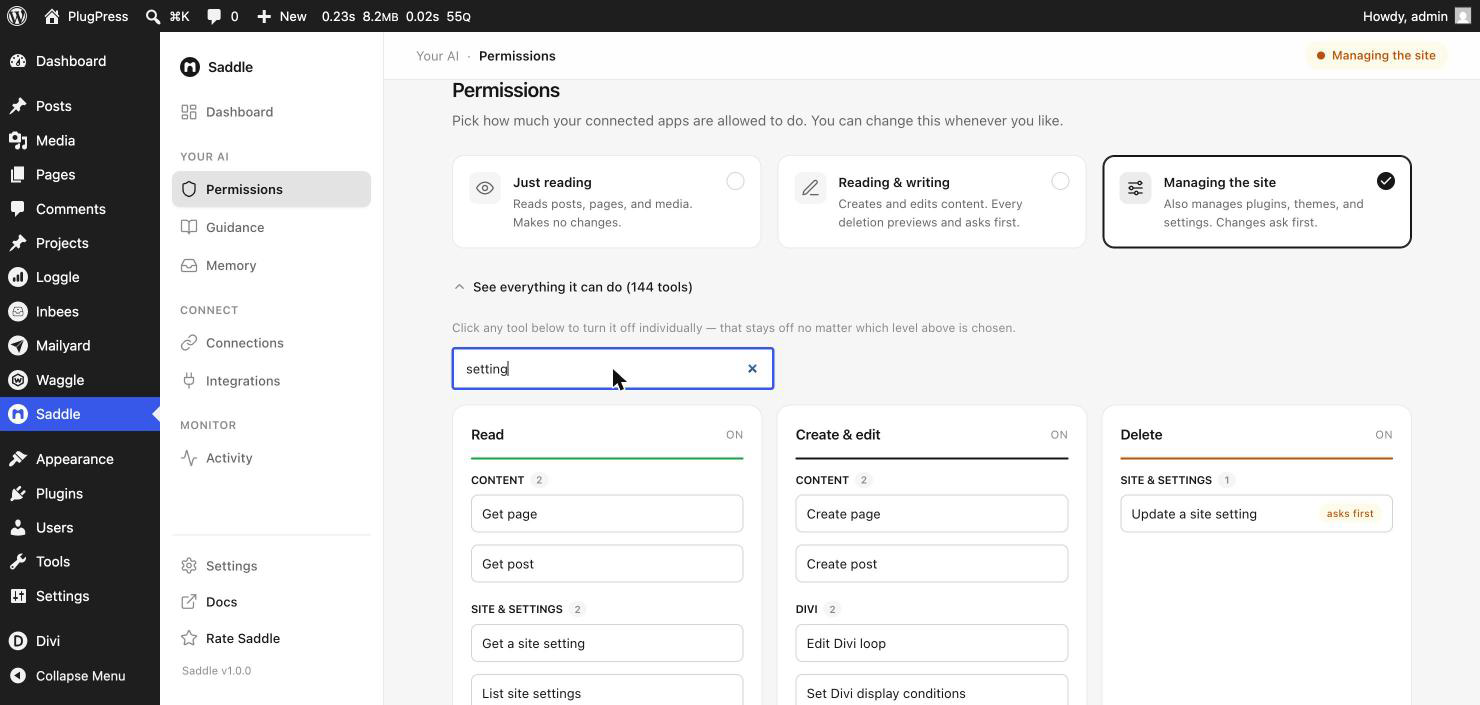Click the Rate Saddle star icon

(x=189, y=638)
